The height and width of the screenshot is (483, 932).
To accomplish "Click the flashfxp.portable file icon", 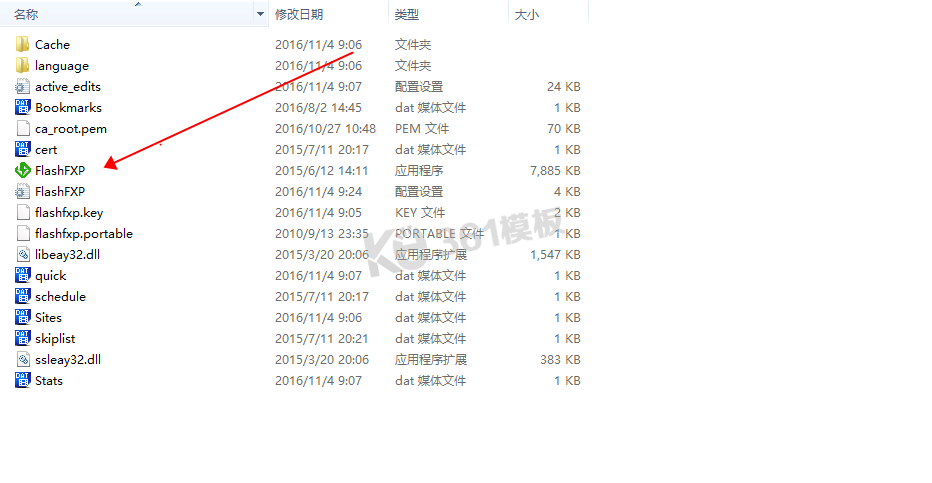I will pos(23,233).
